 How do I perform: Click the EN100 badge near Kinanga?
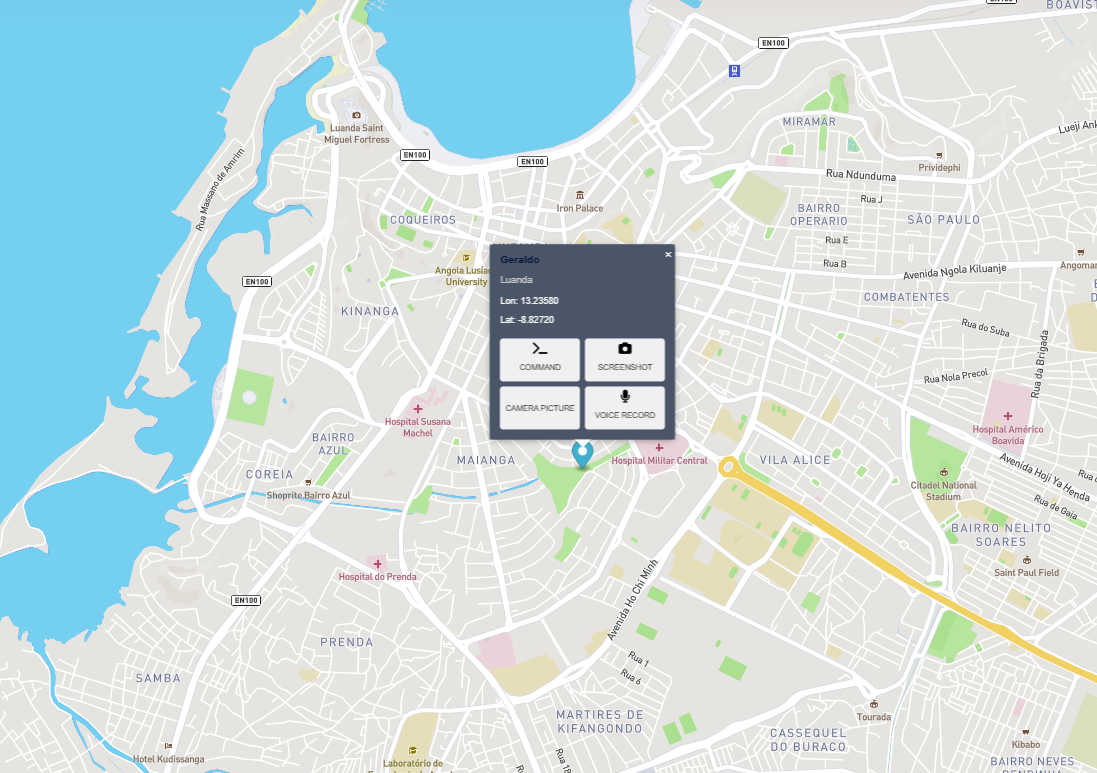pos(257,281)
